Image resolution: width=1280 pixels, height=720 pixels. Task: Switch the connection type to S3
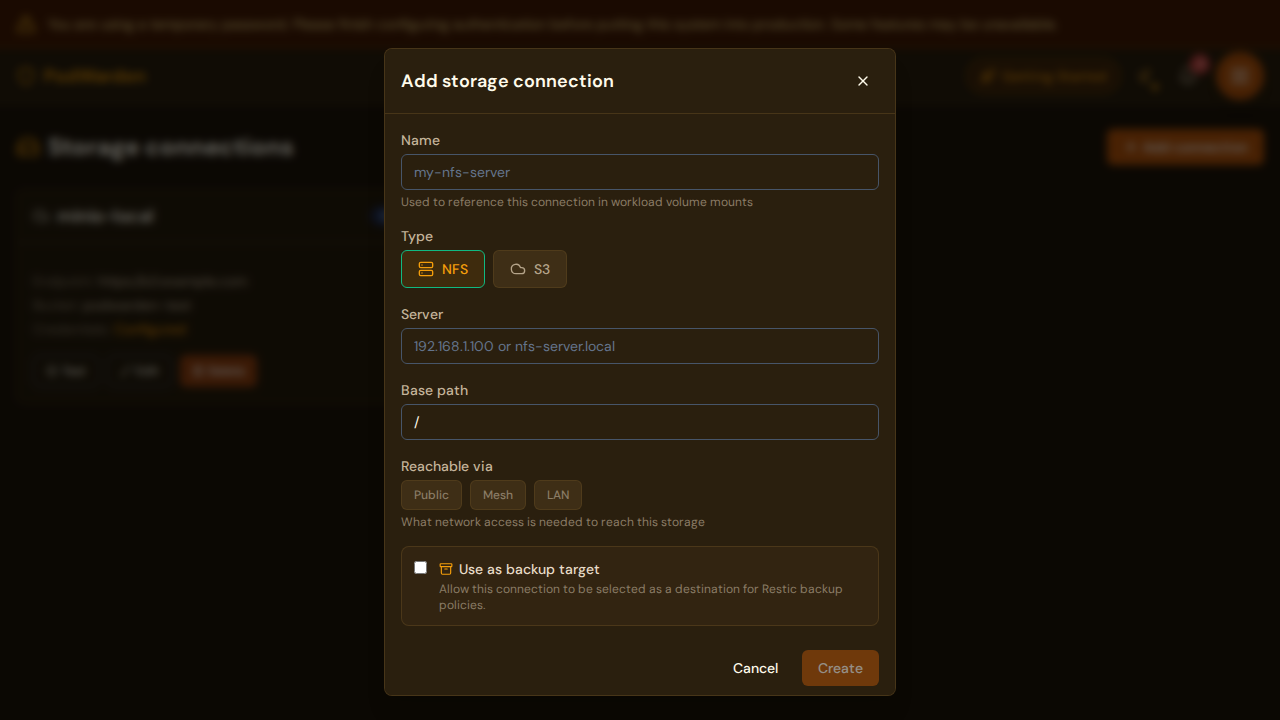click(529, 268)
